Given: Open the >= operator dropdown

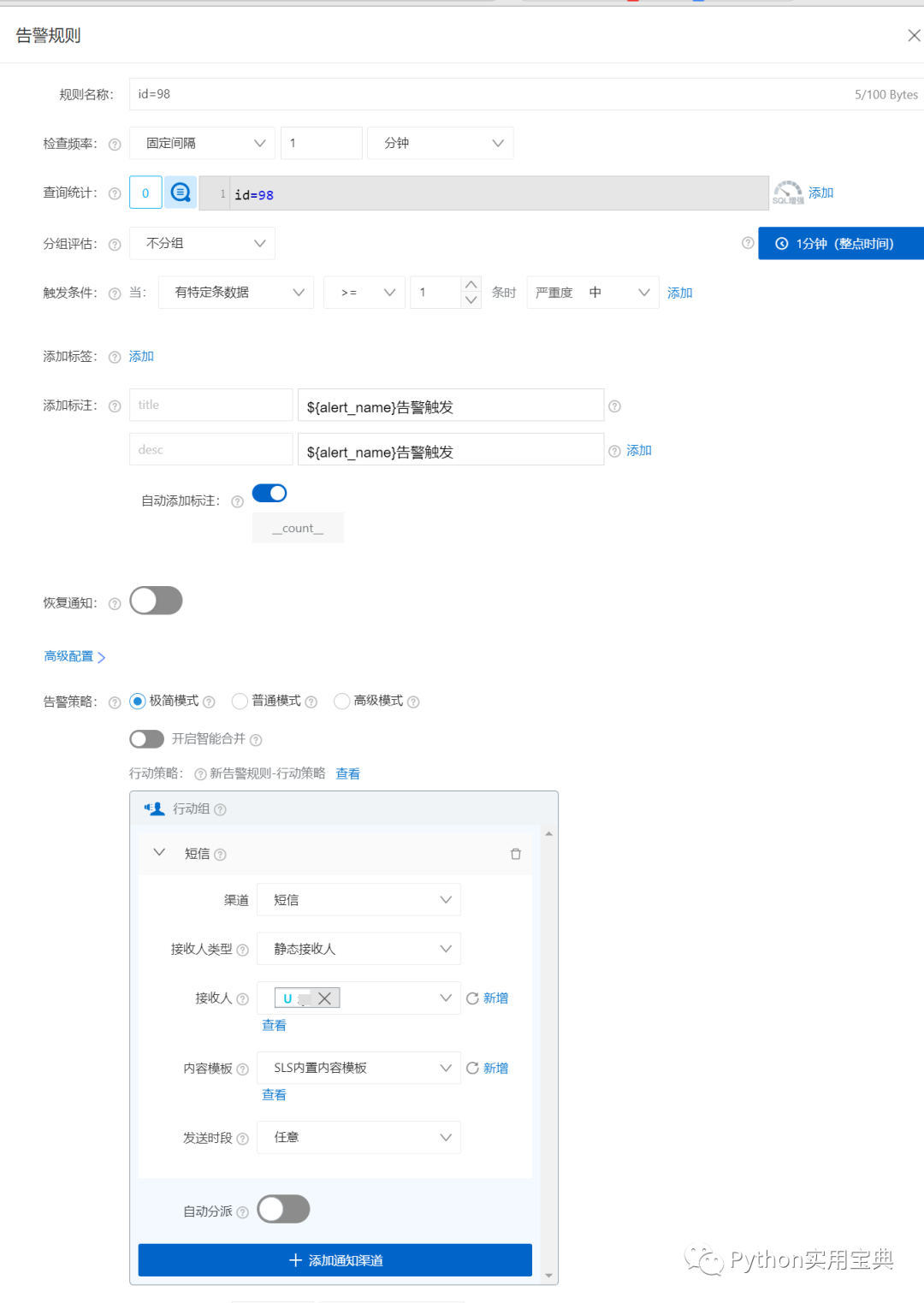Looking at the screenshot, I should tap(364, 293).
